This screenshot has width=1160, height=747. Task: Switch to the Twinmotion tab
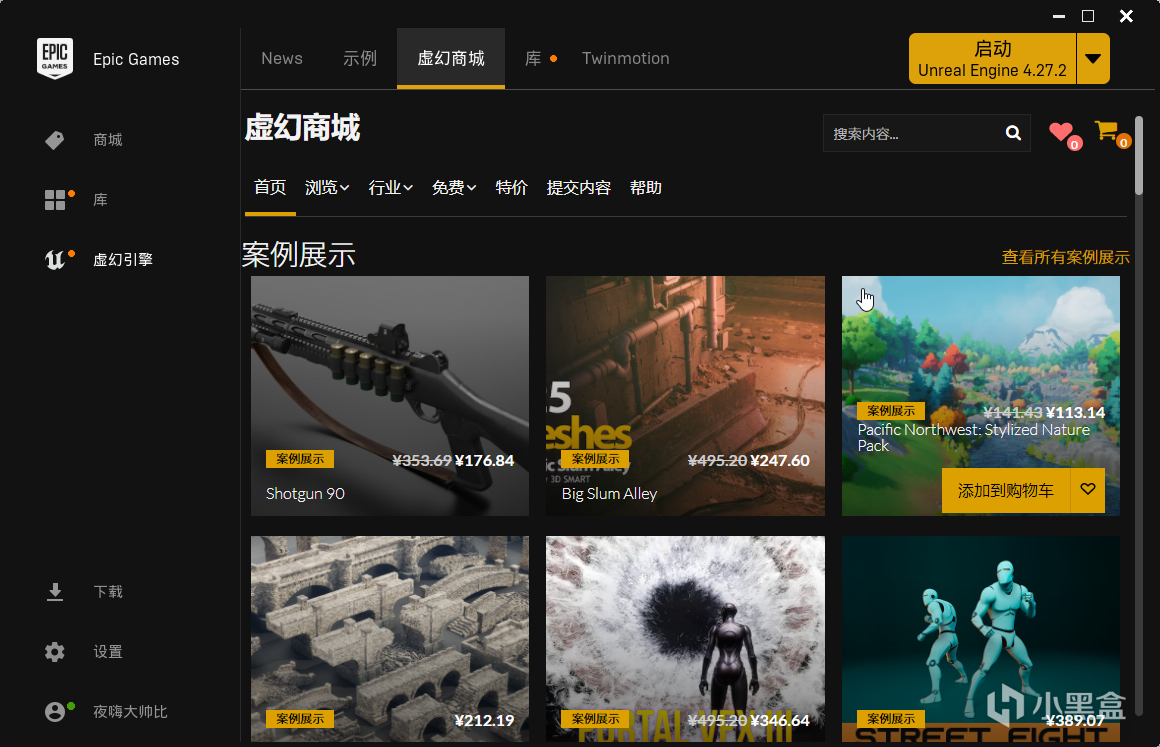point(626,58)
